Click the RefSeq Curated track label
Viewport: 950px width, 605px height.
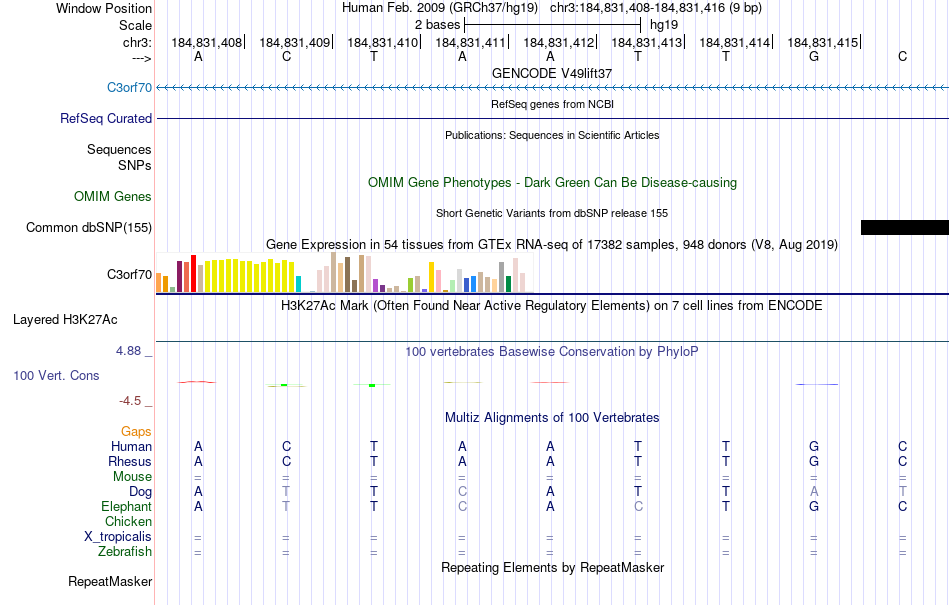click(105, 118)
